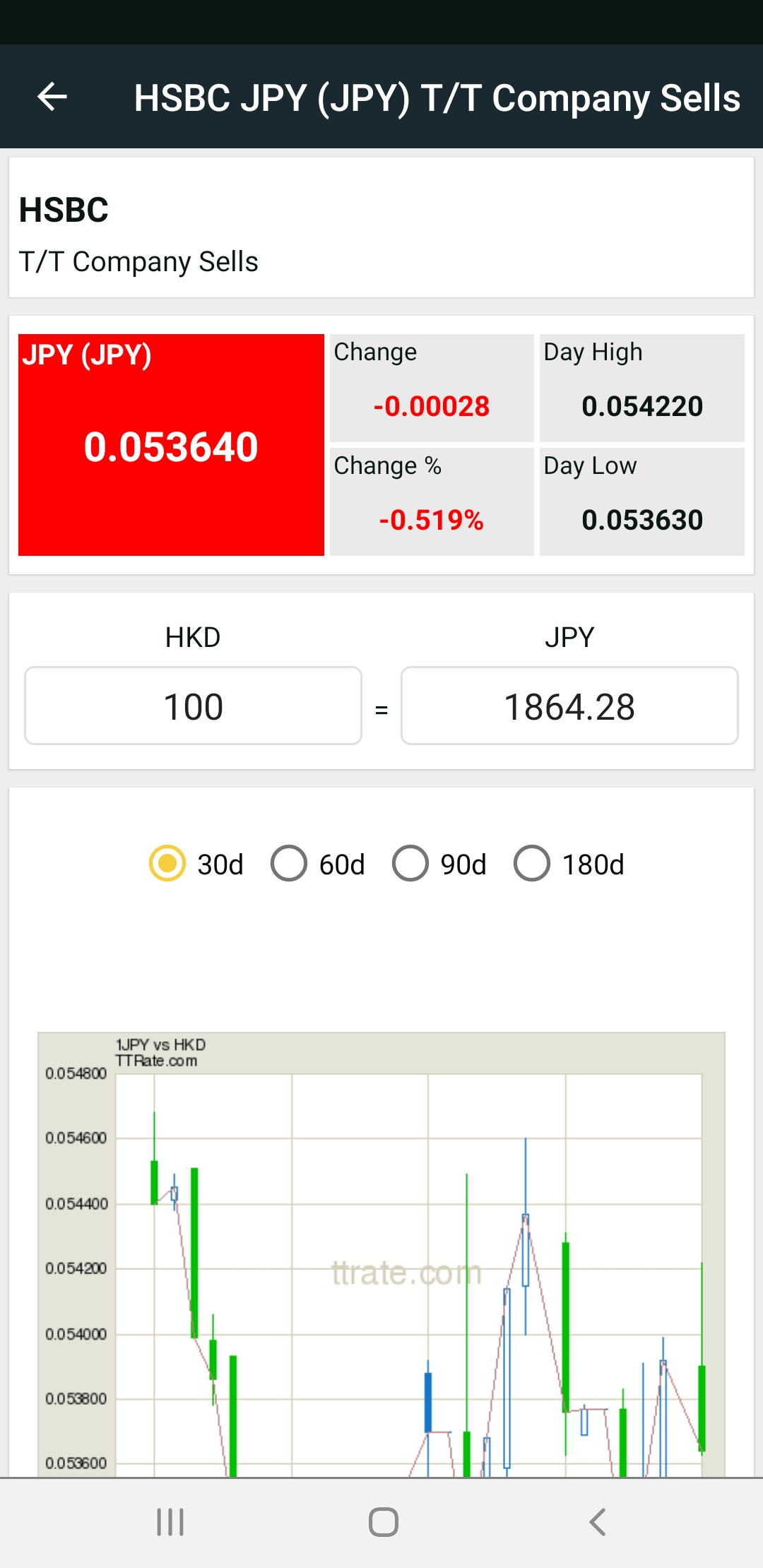
Task: Tap the Change -0.00028 value
Action: click(x=432, y=406)
